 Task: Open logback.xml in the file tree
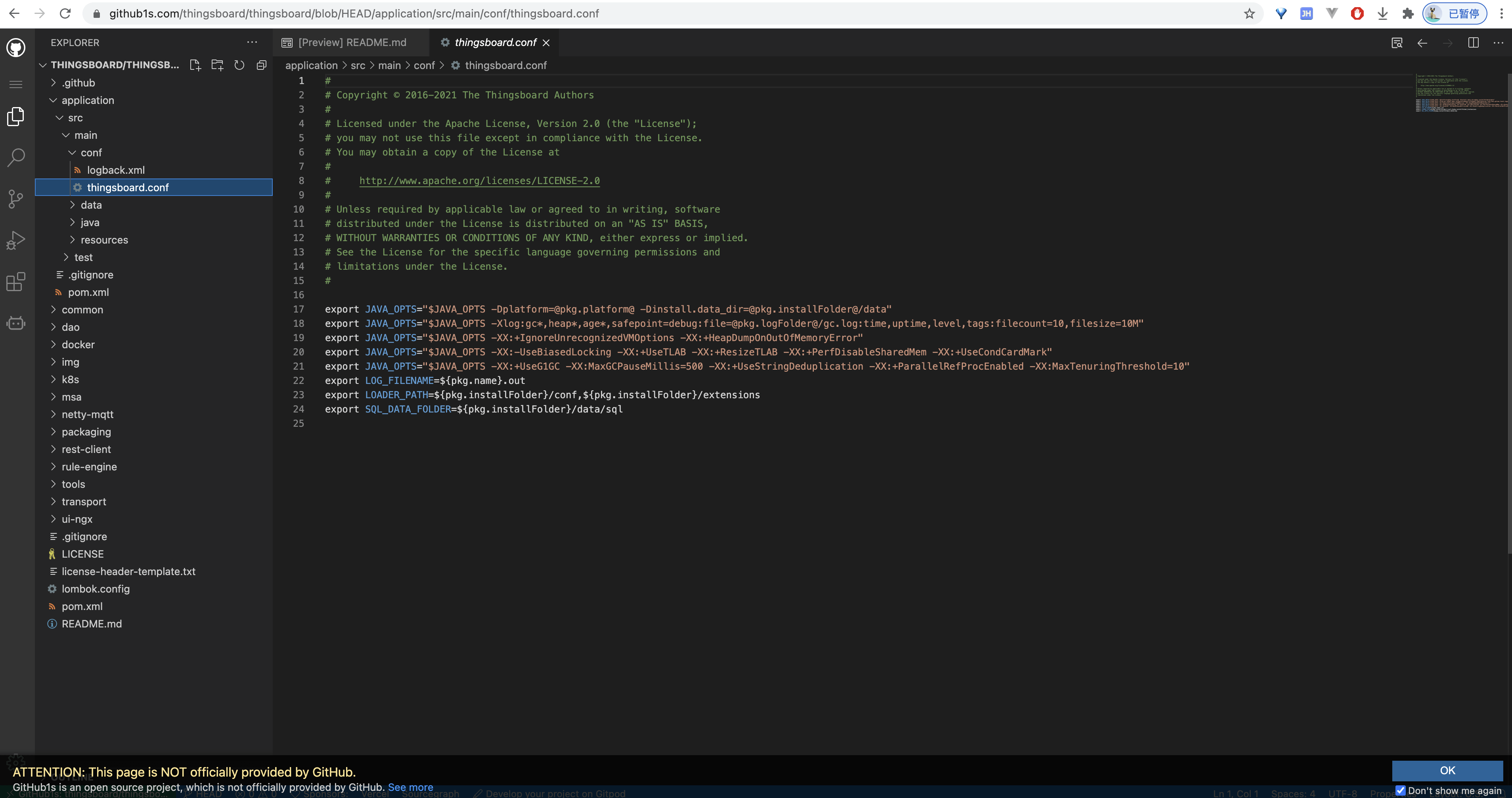[x=116, y=170]
